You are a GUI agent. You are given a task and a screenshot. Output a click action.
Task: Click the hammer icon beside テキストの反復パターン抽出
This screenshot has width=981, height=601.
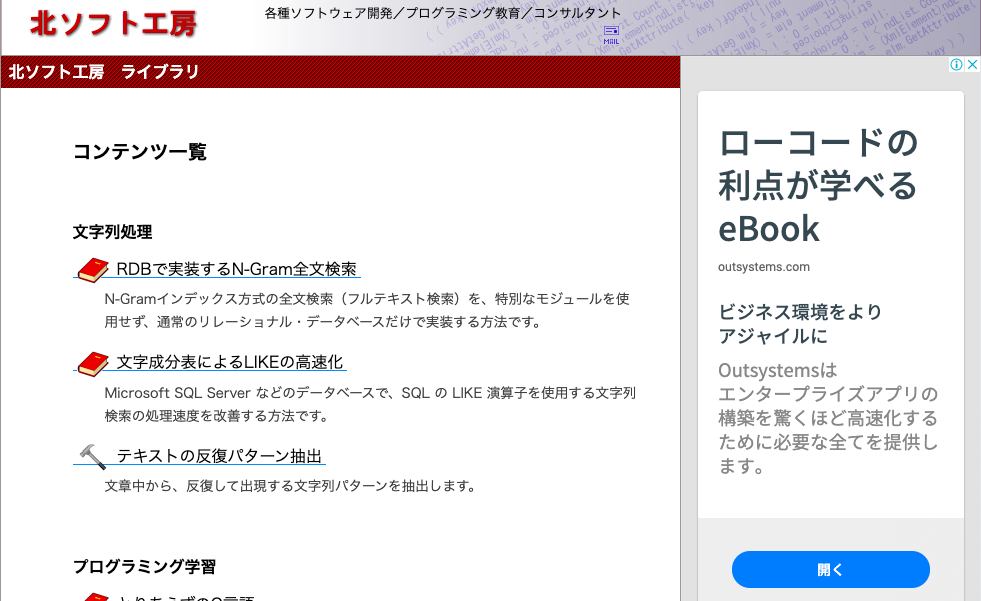(93, 457)
